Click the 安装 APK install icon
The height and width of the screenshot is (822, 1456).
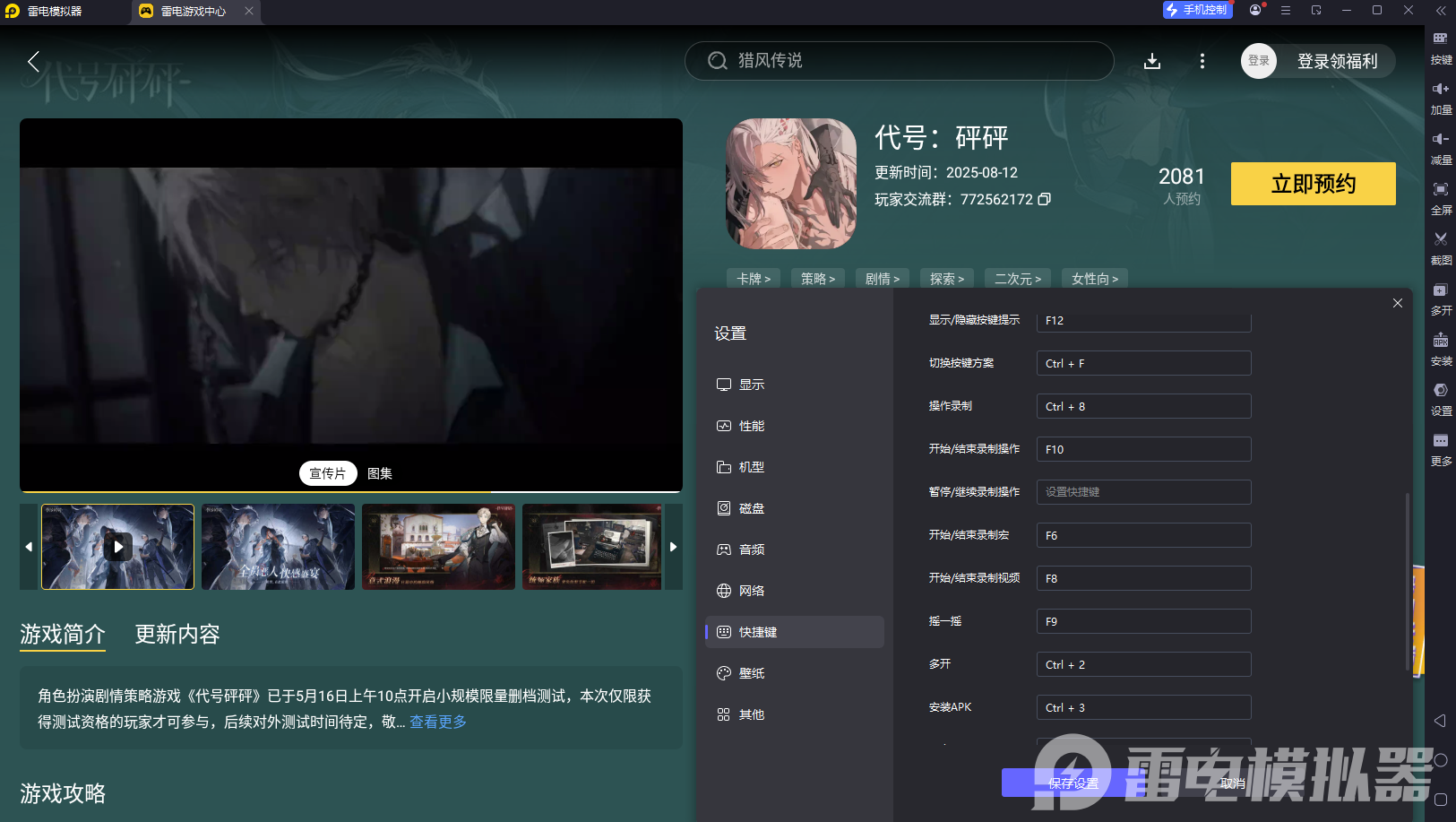[x=1441, y=350]
